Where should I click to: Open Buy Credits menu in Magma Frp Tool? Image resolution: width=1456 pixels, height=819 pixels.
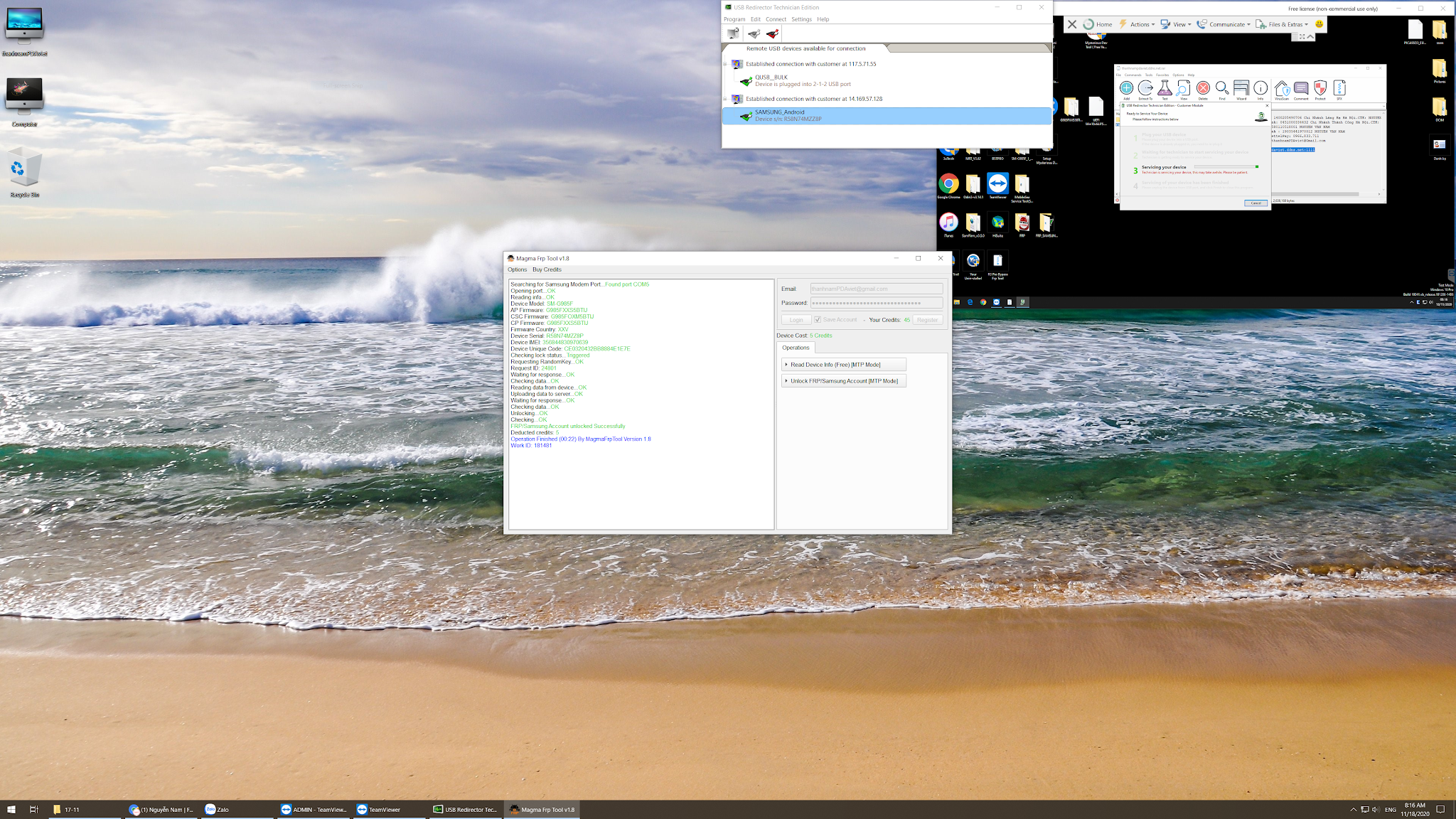tap(547, 269)
